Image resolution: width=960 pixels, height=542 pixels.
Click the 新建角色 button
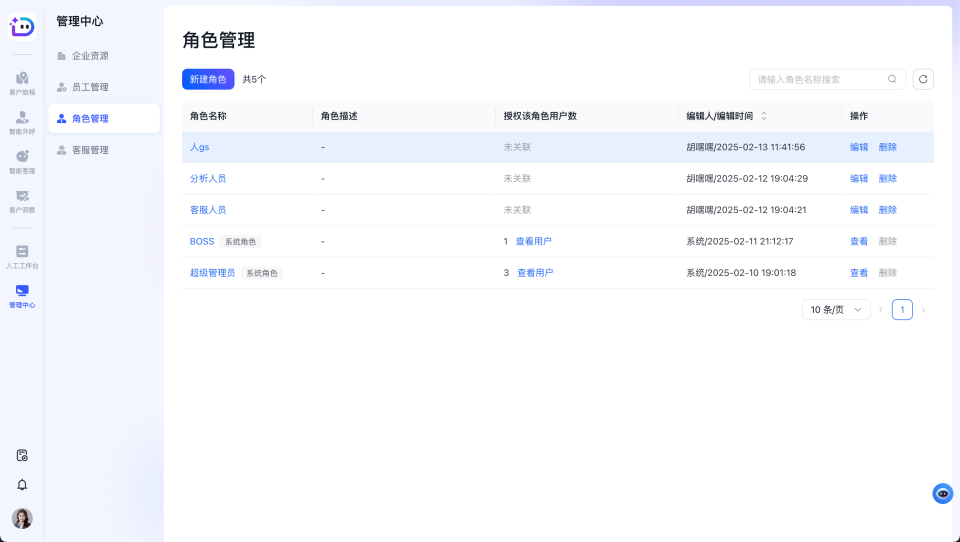pos(208,79)
